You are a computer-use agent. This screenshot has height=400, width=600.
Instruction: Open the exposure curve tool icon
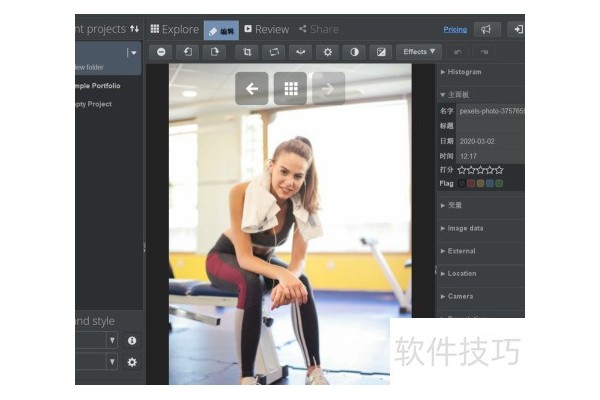(x=381, y=52)
